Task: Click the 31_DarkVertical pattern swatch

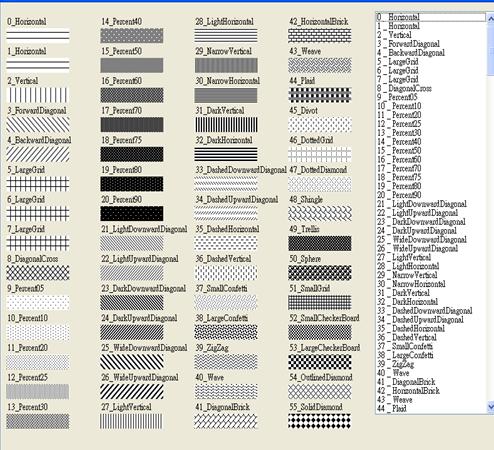Action: tap(226, 125)
